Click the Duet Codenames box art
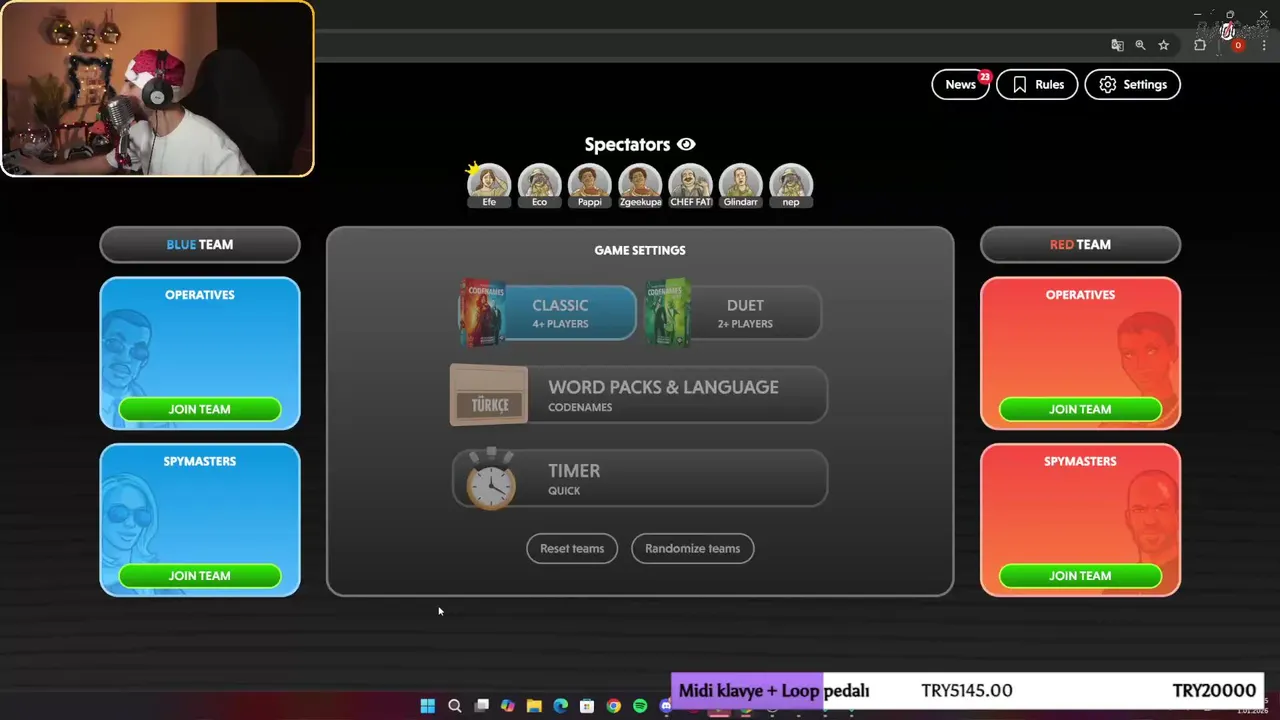The width and height of the screenshot is (1280, 720). 667,313
